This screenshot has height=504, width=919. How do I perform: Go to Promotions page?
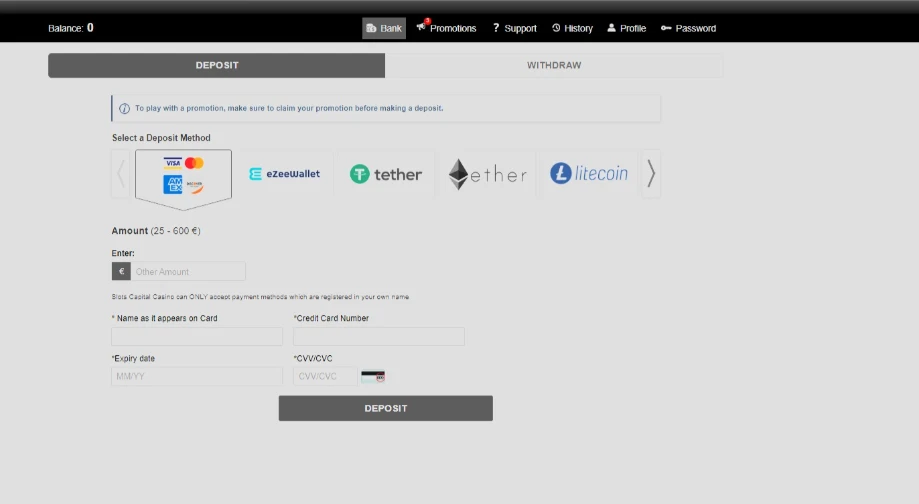[x=446, y=28]
